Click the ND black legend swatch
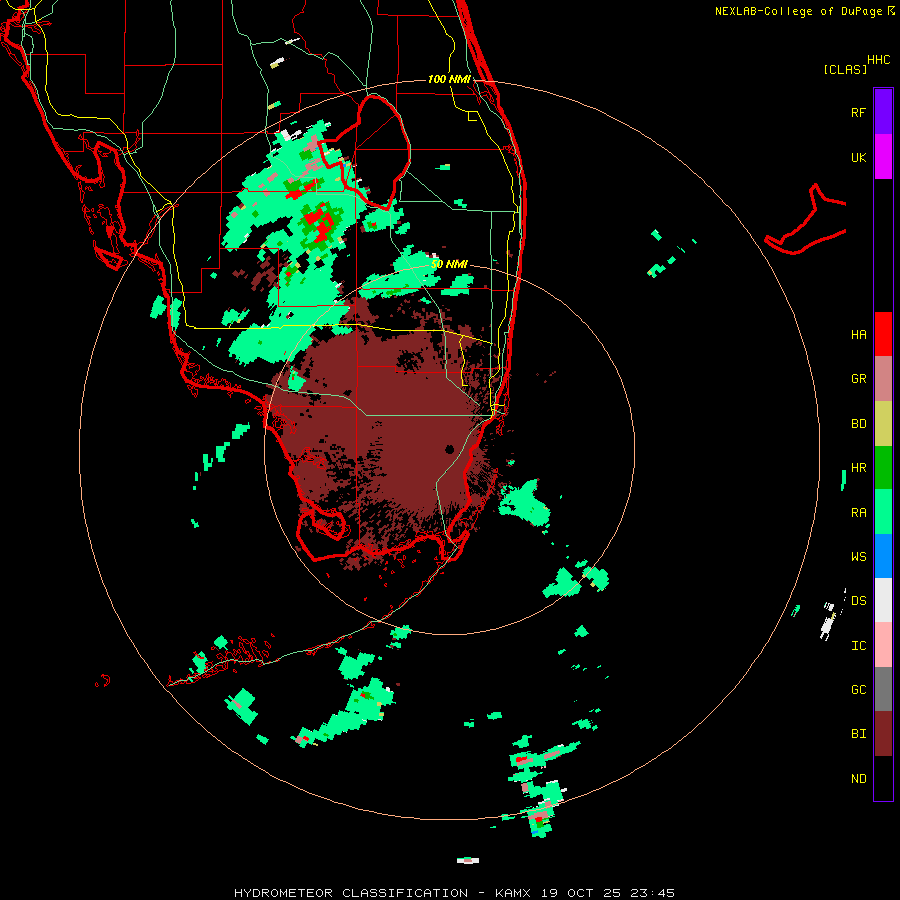The height and width of the screenshot is (900, 900). pyautogui.click(x=883, y=778)
